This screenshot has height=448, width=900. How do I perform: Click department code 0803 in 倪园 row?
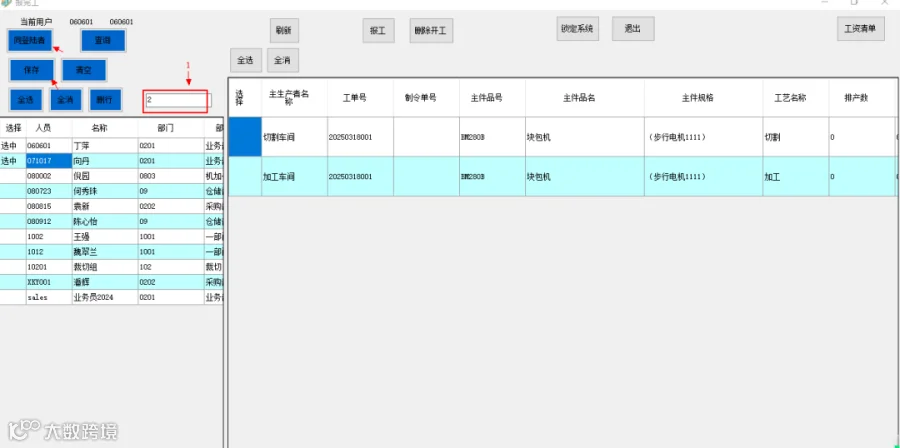[x=170, y=176]
